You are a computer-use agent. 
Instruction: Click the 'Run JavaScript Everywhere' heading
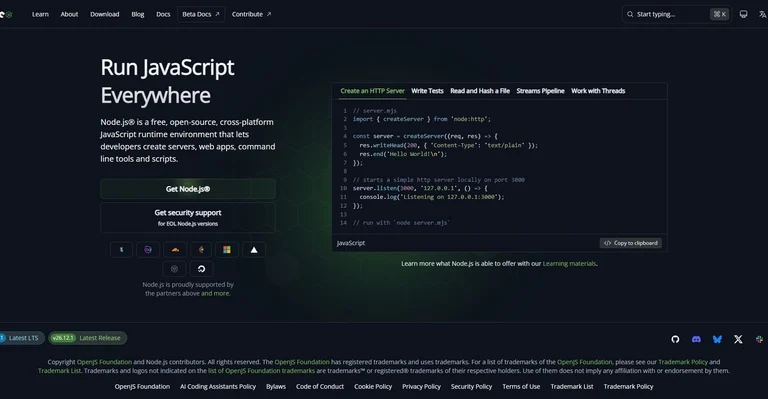[168, 81]
